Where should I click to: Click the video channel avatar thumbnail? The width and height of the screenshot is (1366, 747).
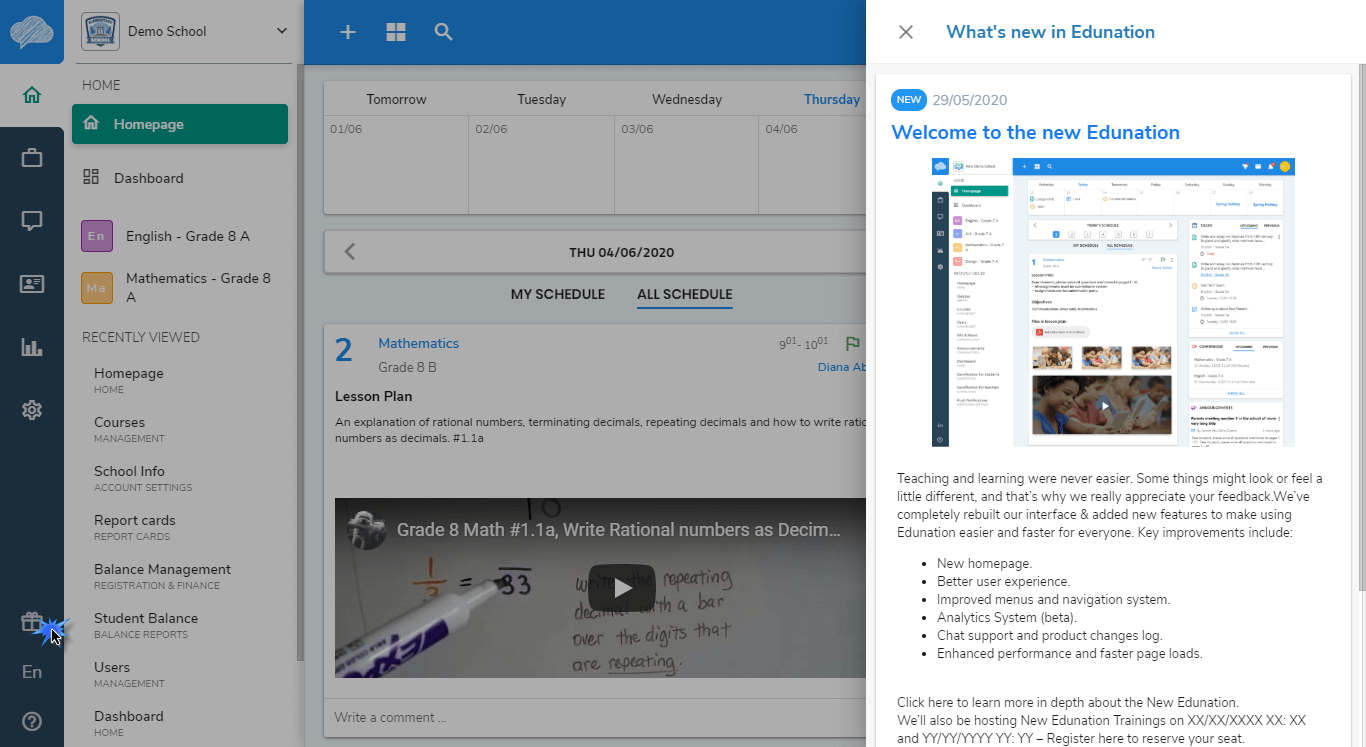[x=367, y=529]
